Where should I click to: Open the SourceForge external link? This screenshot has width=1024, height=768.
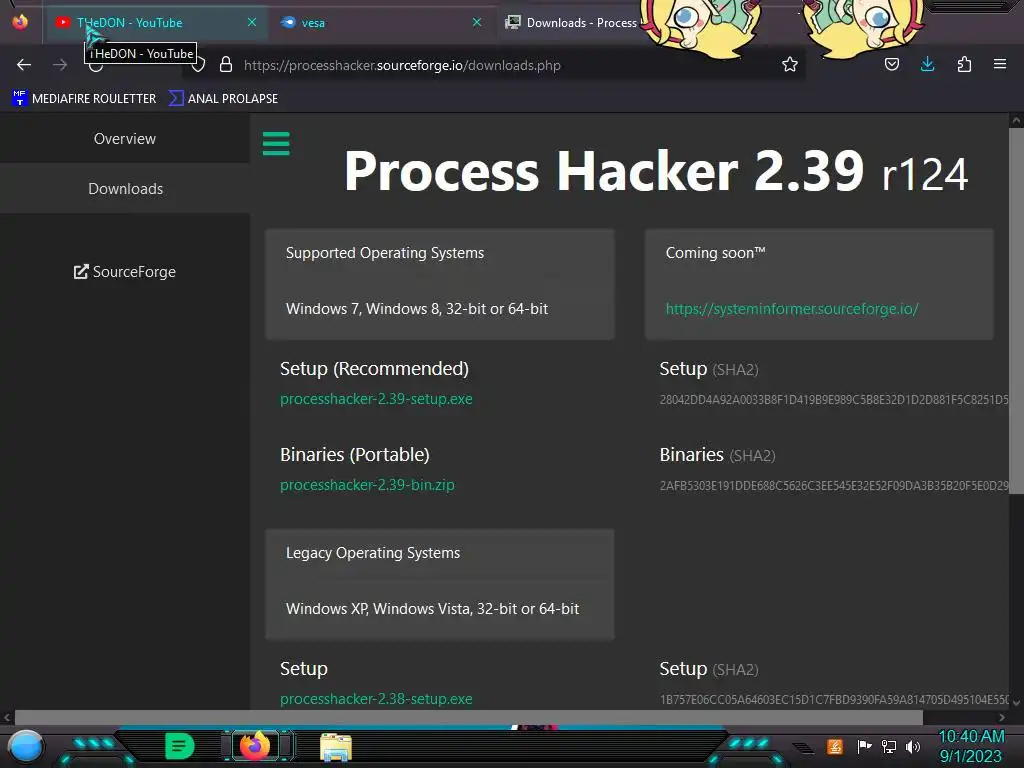[x=125, y=272]
